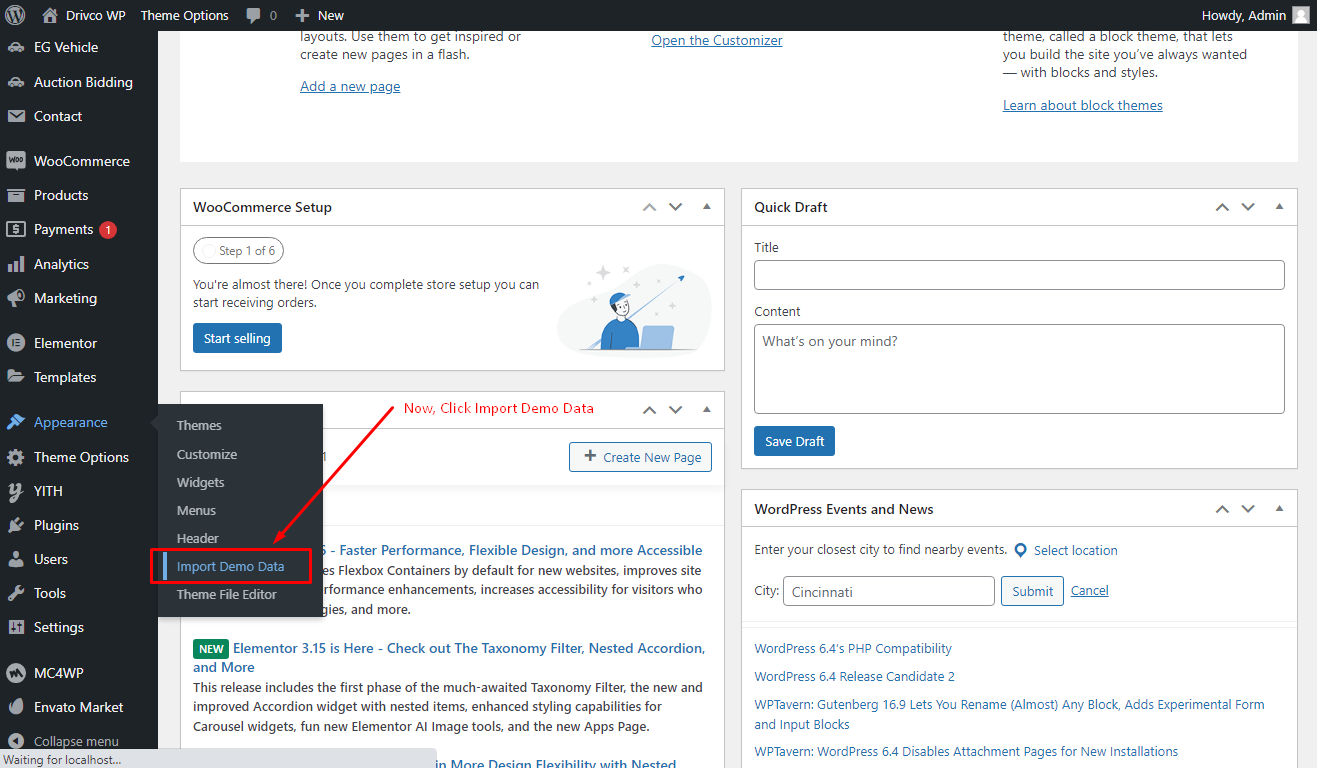Open Theme Options in top admin bar
This screenshot has height=768, width=1317.
point(184,15)
